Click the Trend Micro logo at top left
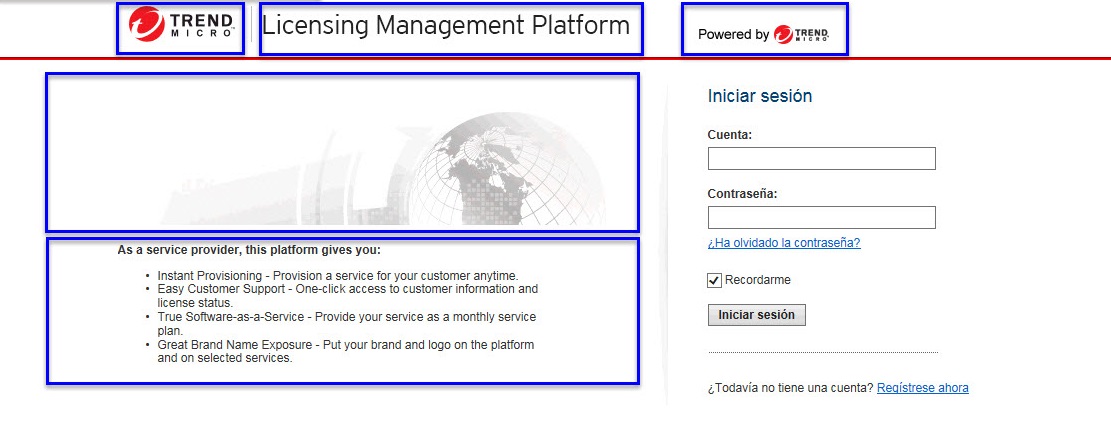The image size is (1111, 437). point(180,28)
